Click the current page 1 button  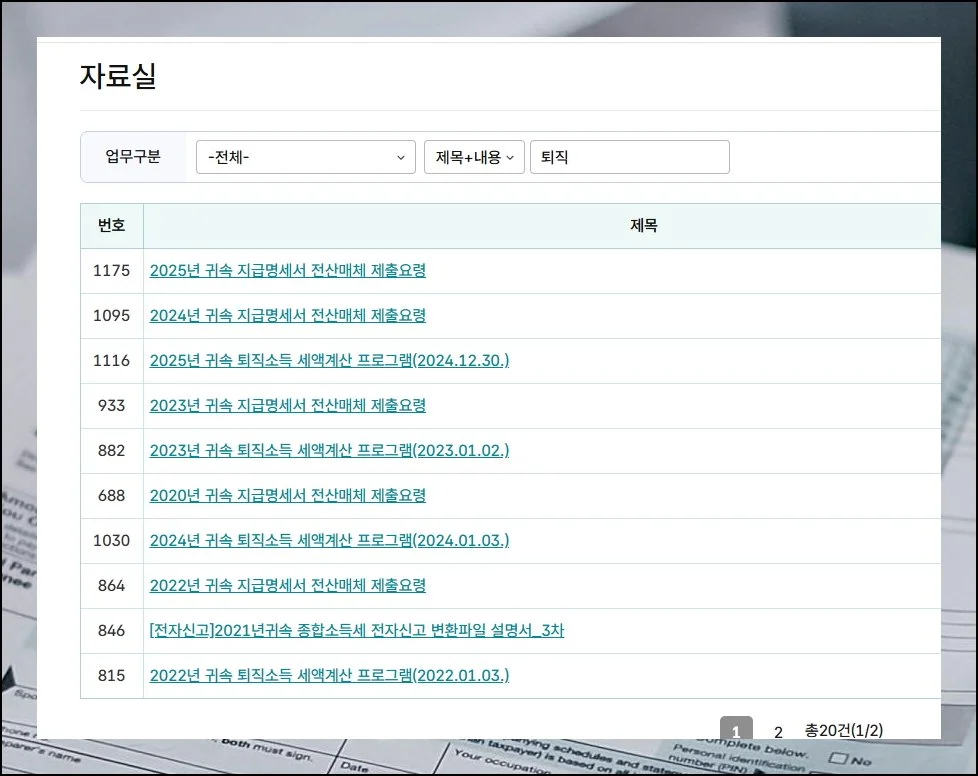click(x=736, y=731)
